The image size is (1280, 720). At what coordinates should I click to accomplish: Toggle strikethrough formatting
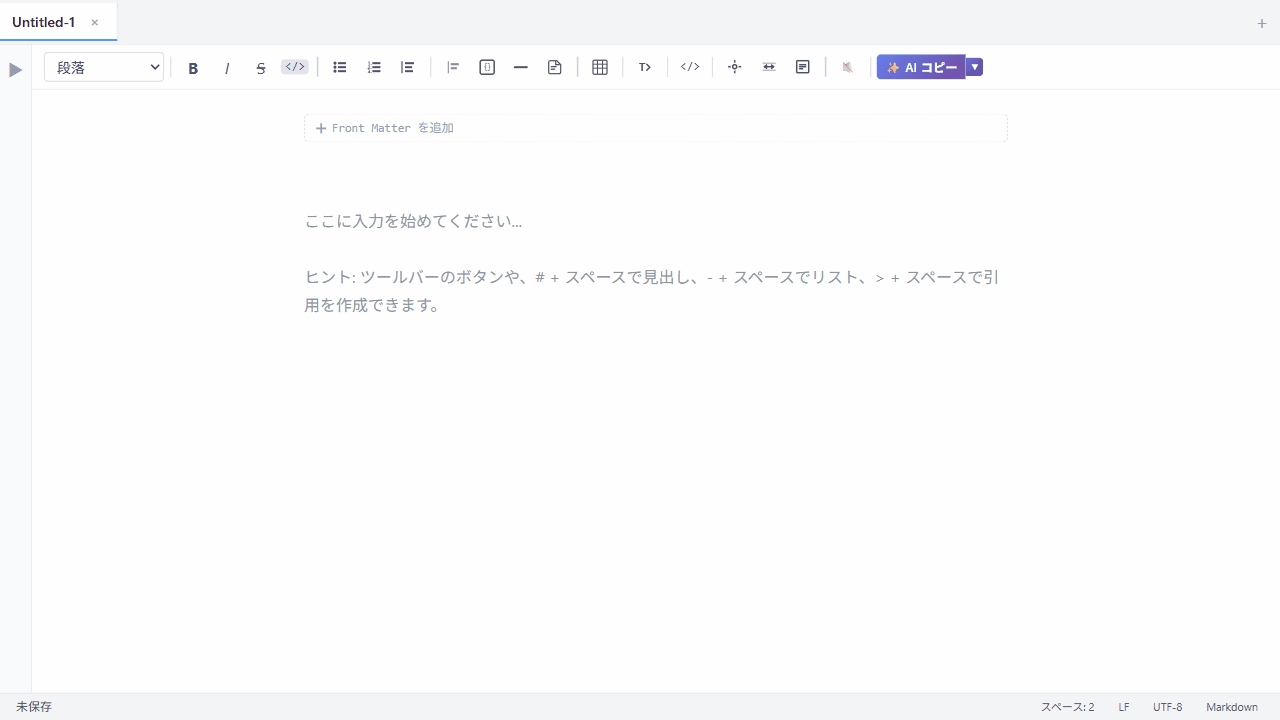coord(261,67)
